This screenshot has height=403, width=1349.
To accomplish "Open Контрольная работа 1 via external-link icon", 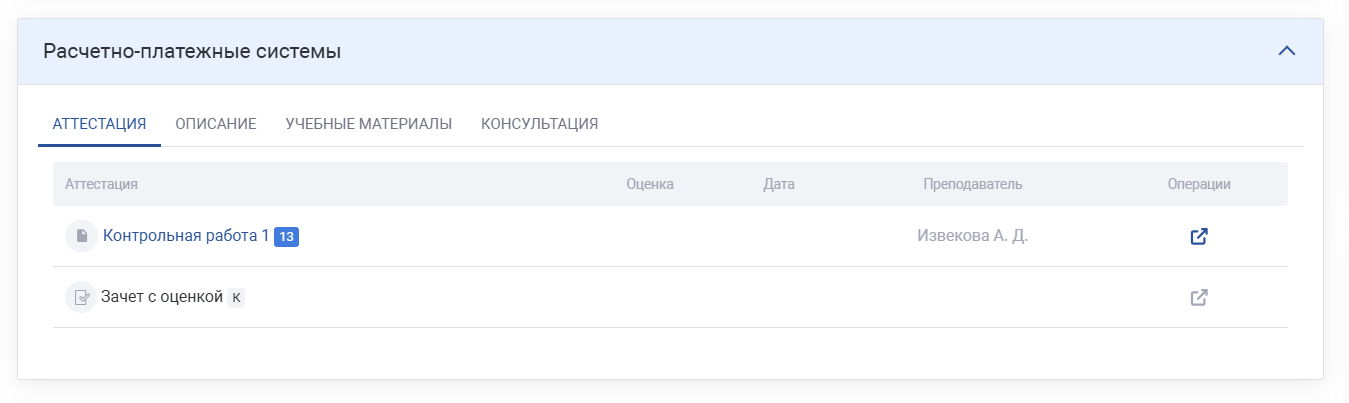I will coord(1198,237).
